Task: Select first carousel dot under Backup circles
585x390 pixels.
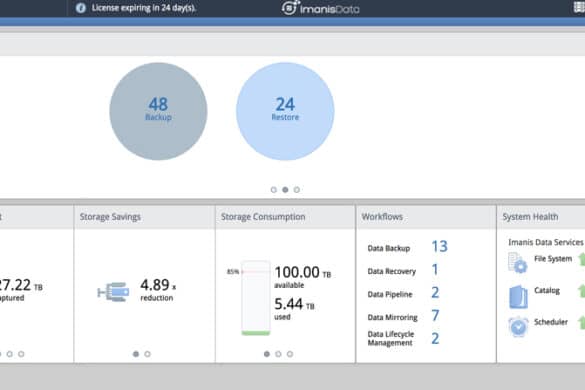Action: tap(274, 190)
